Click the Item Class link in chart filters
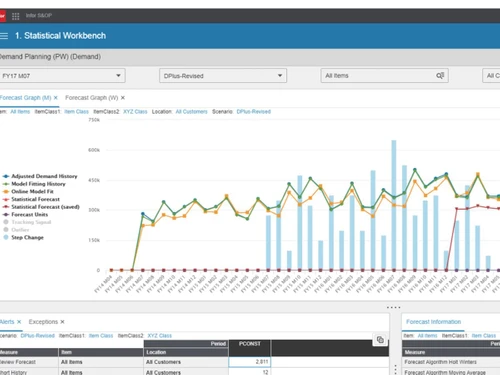 (x=76, y=112)
